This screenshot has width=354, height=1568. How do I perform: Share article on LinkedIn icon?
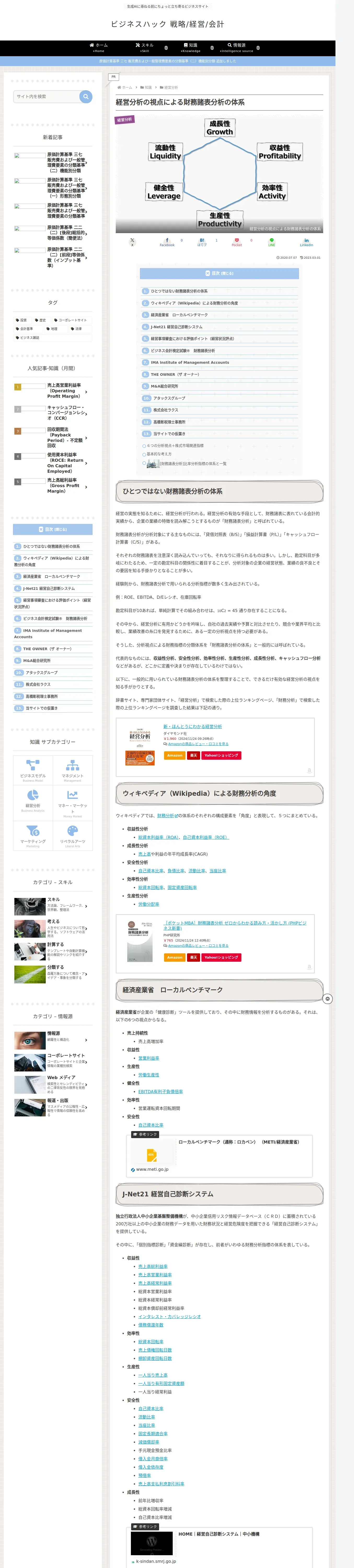pos(306,242)
